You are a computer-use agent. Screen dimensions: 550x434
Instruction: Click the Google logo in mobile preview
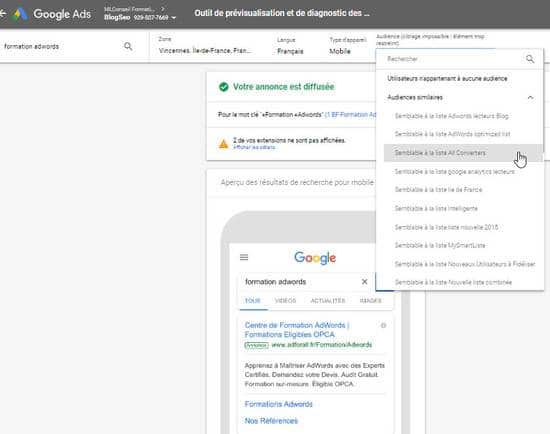(315, 258)
